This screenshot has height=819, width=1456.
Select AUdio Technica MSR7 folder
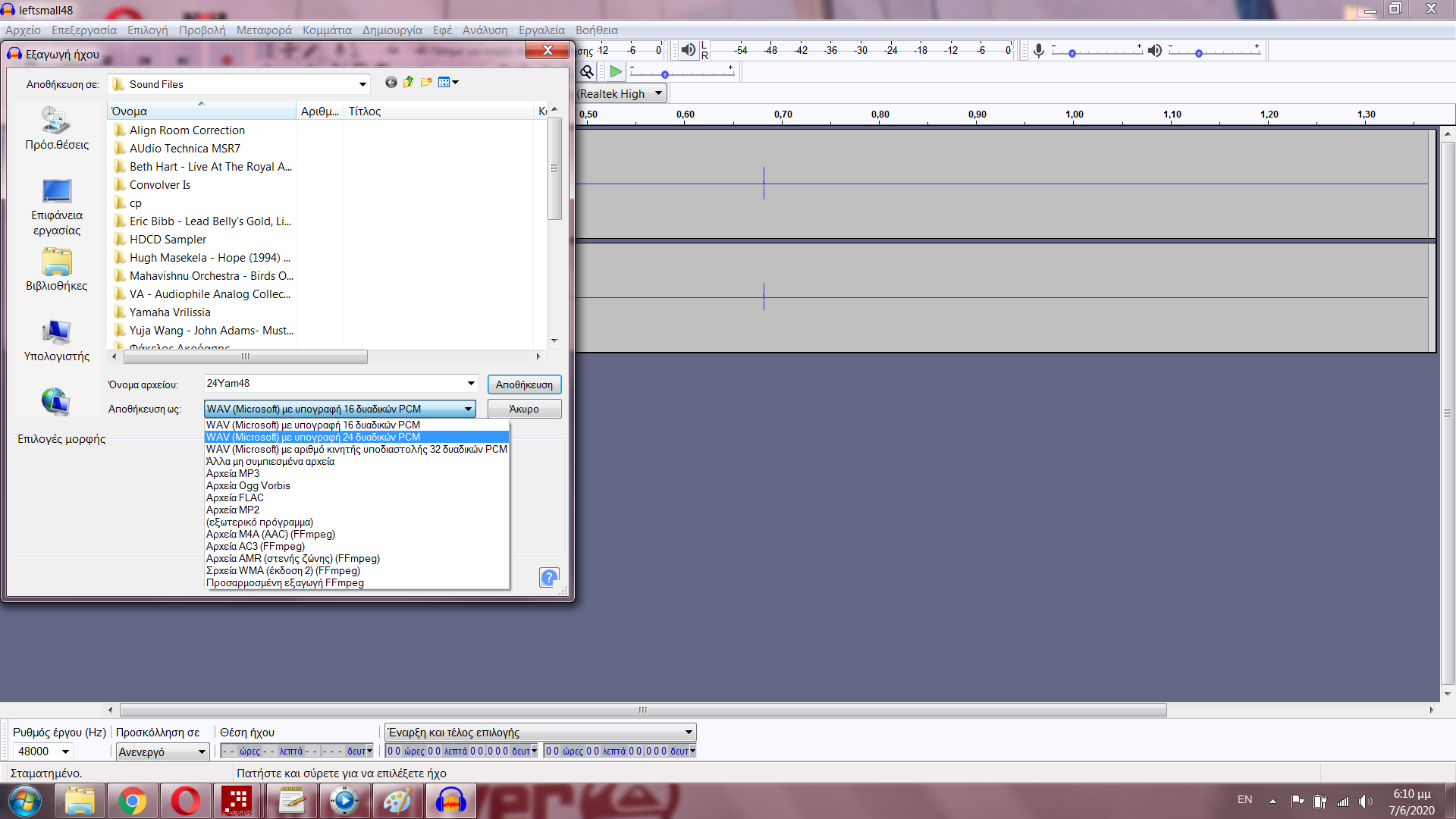point(177,148)
